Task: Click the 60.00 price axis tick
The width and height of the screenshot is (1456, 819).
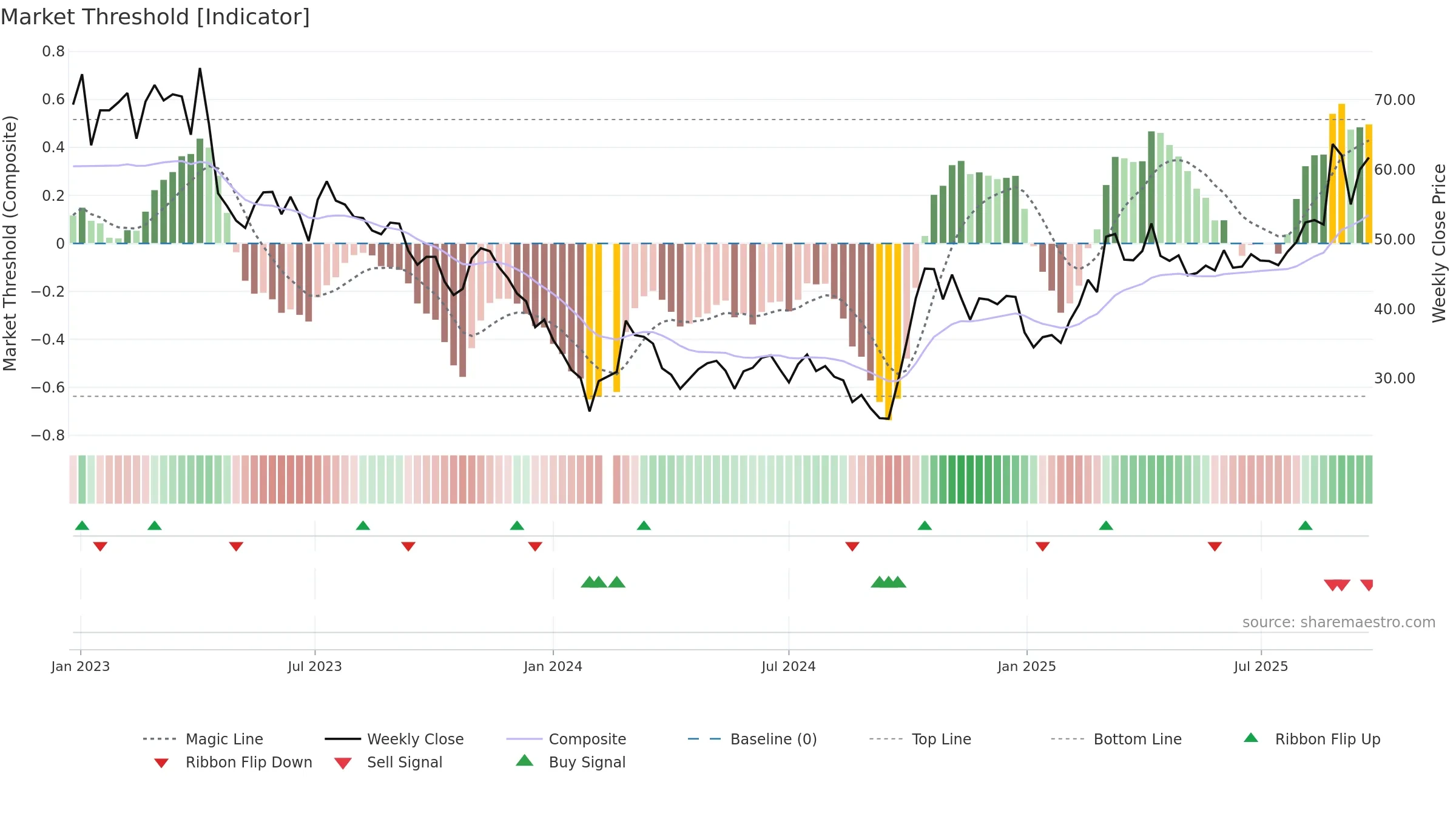Action: pyautogui.click(x=1395, y=170)
